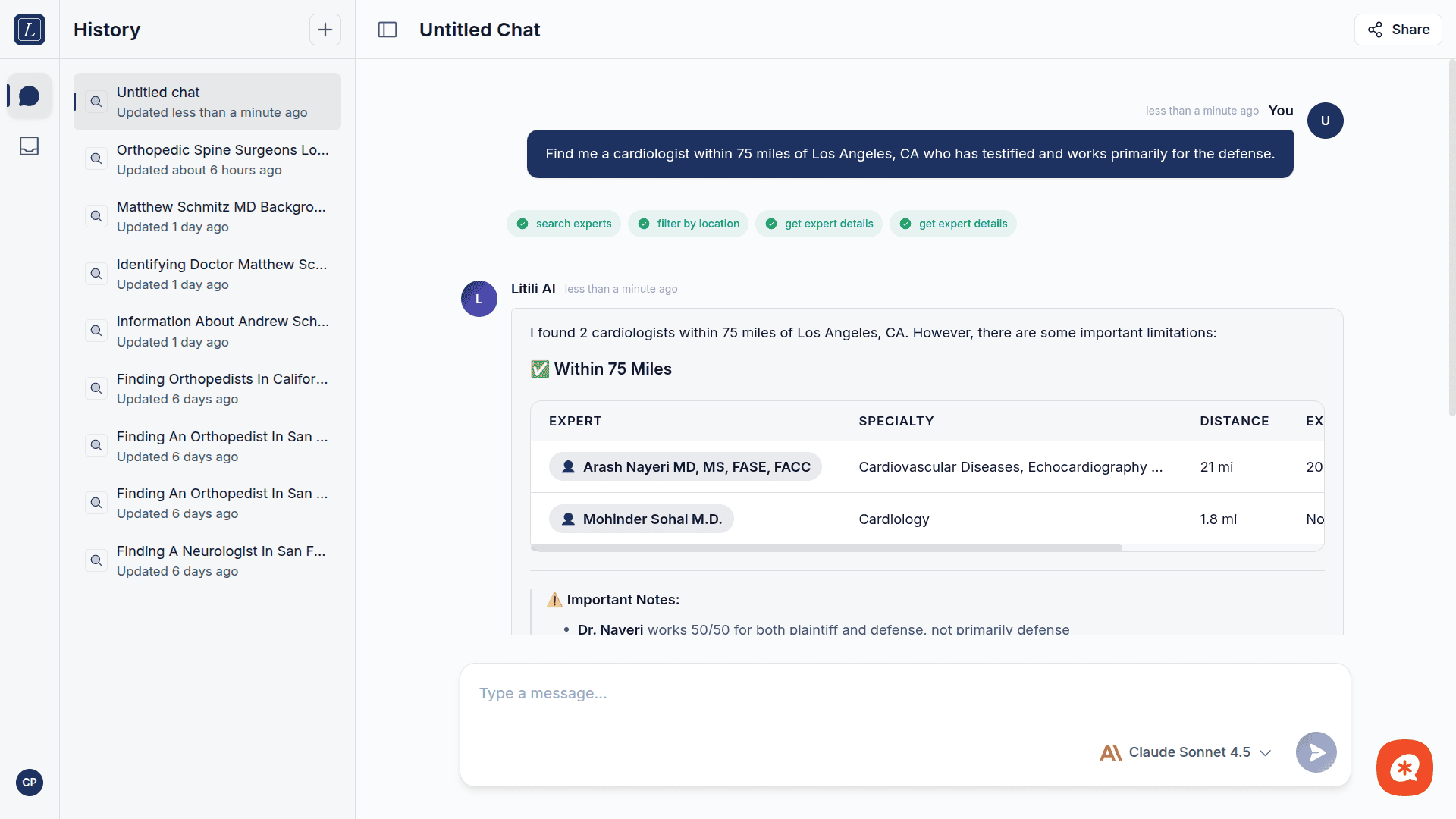Expand the search experts tool step
Screen dimensions: 1456x819
pos(564,224)
